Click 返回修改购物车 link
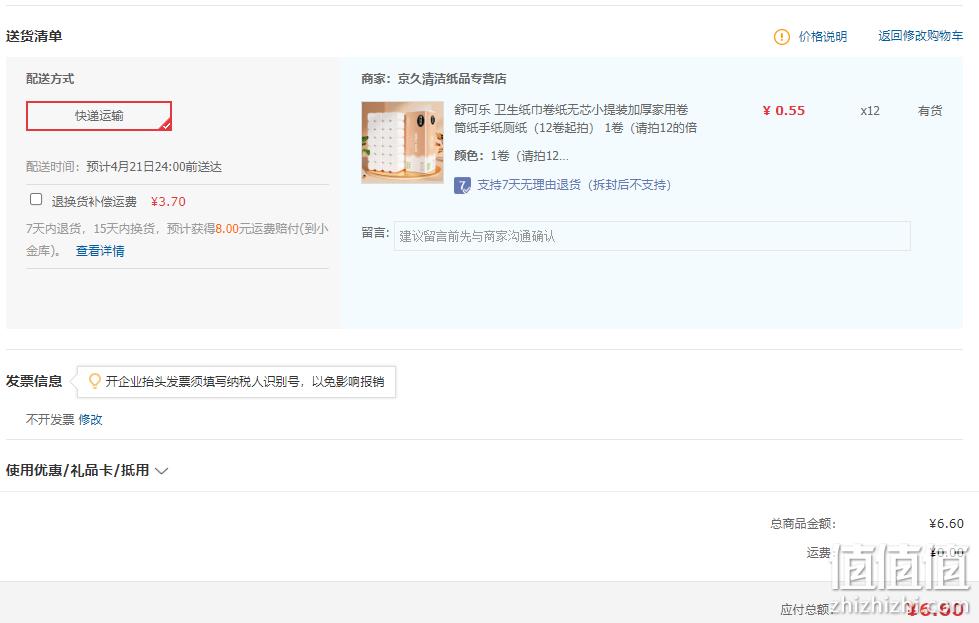979x623 pixels. 920,36
